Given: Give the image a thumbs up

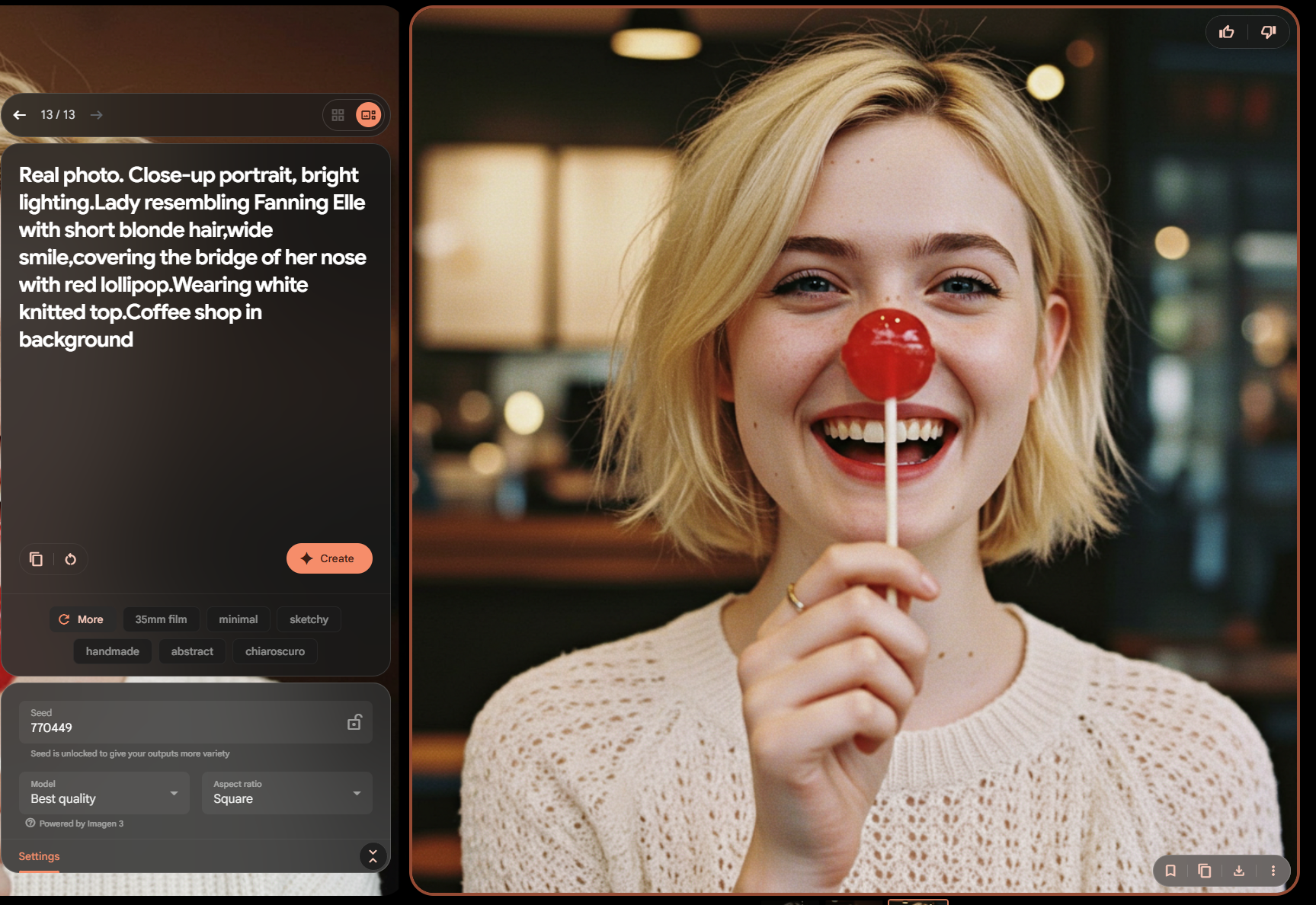Looking at the screenshot, I should tap(1227, 32).
